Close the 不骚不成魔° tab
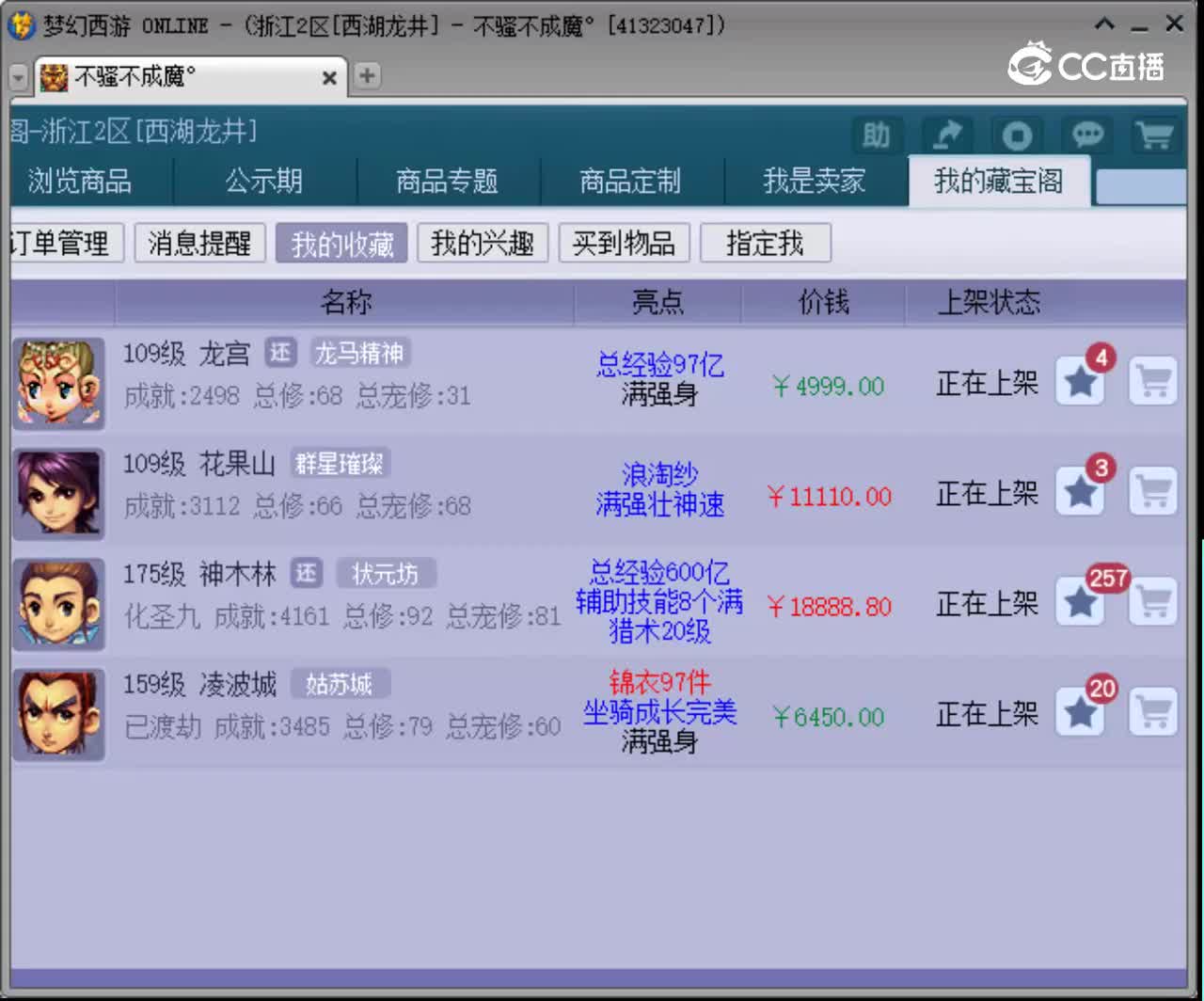Image resolution: width=1204 pixels, height=1001 pixels. point(329,78)
